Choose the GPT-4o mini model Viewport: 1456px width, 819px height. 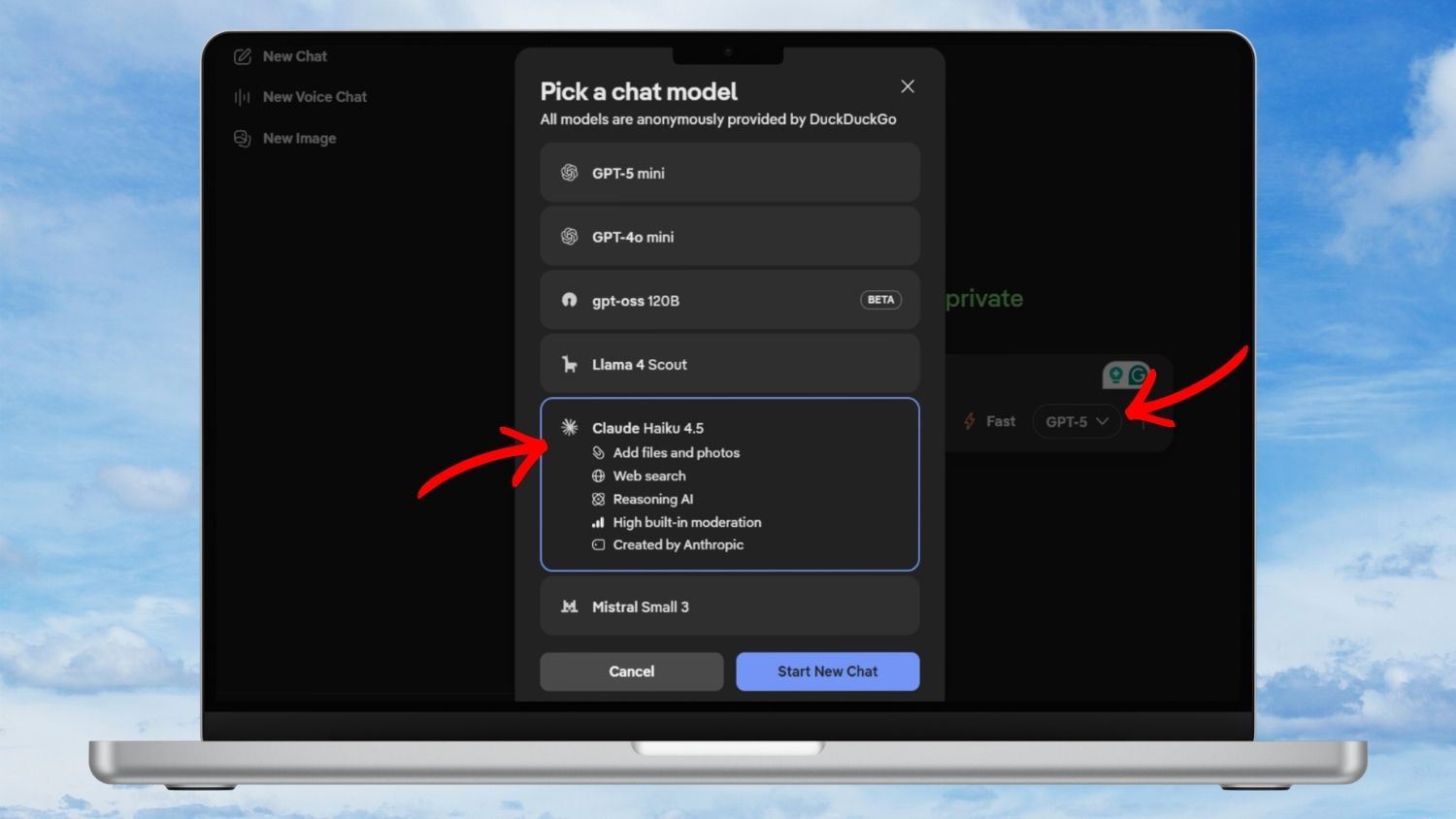coord(730,237)
